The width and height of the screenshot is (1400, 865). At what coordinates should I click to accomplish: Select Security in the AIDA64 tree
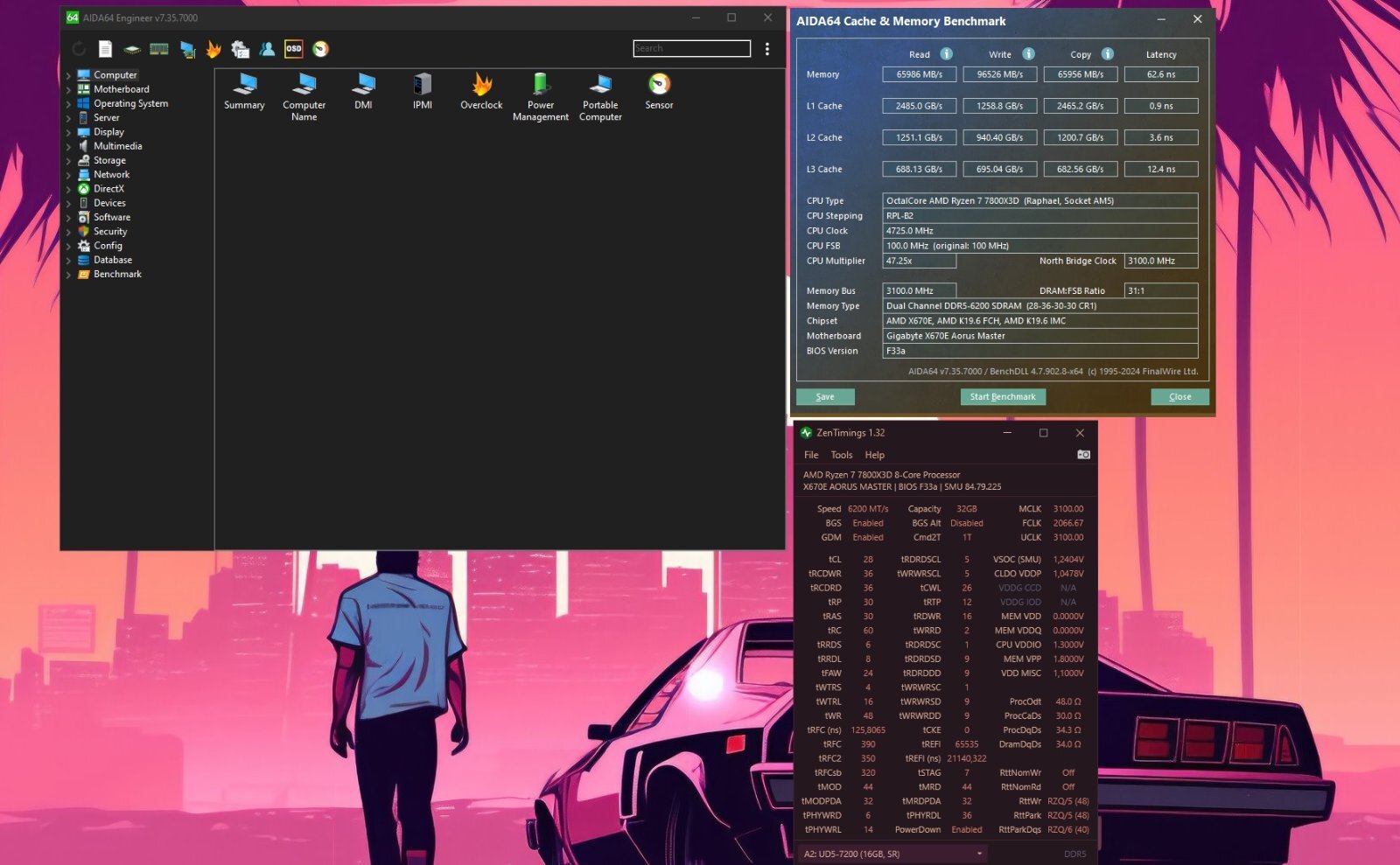point(110,232)
